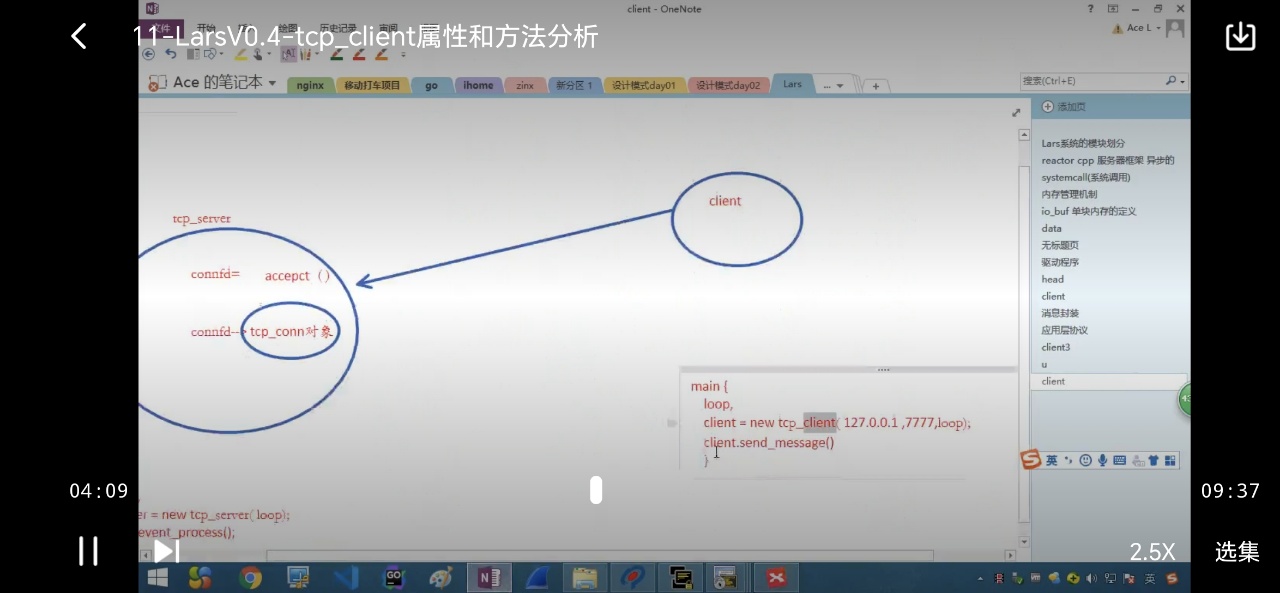Pause the video playback
The width and height of the screenshot is (1280, 593).
point(88,551)
